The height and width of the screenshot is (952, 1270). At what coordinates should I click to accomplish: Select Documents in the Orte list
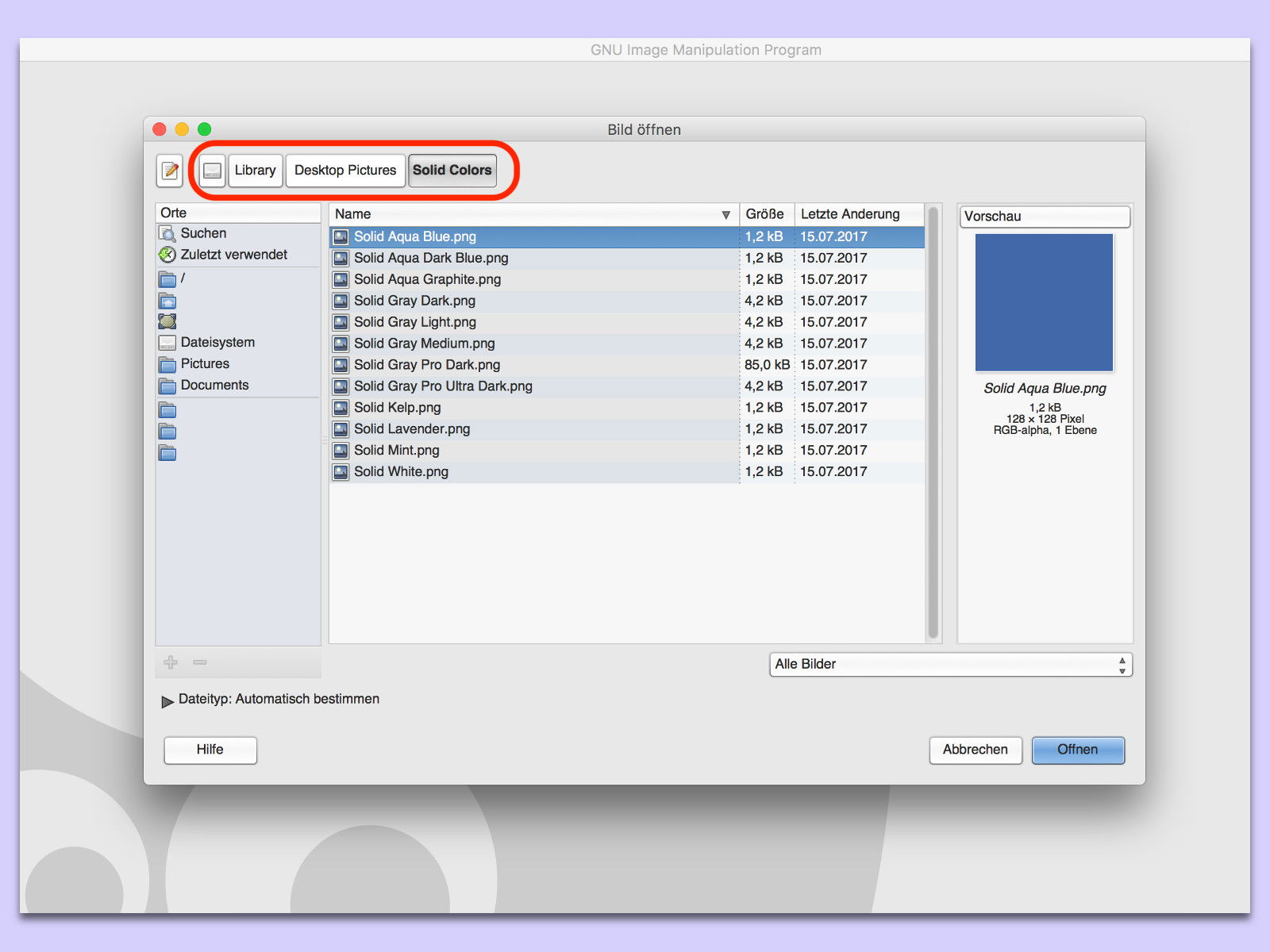(x=238, y=386)
